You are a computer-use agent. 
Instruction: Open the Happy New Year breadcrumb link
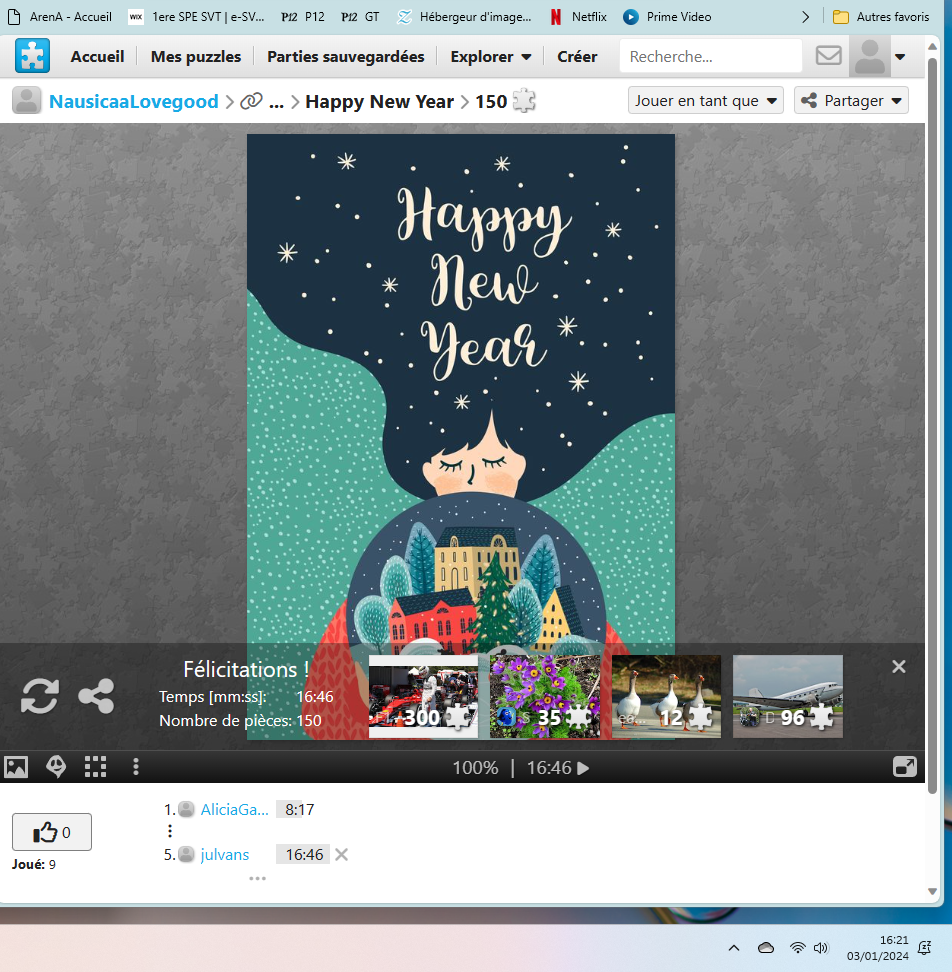point(379,101)
